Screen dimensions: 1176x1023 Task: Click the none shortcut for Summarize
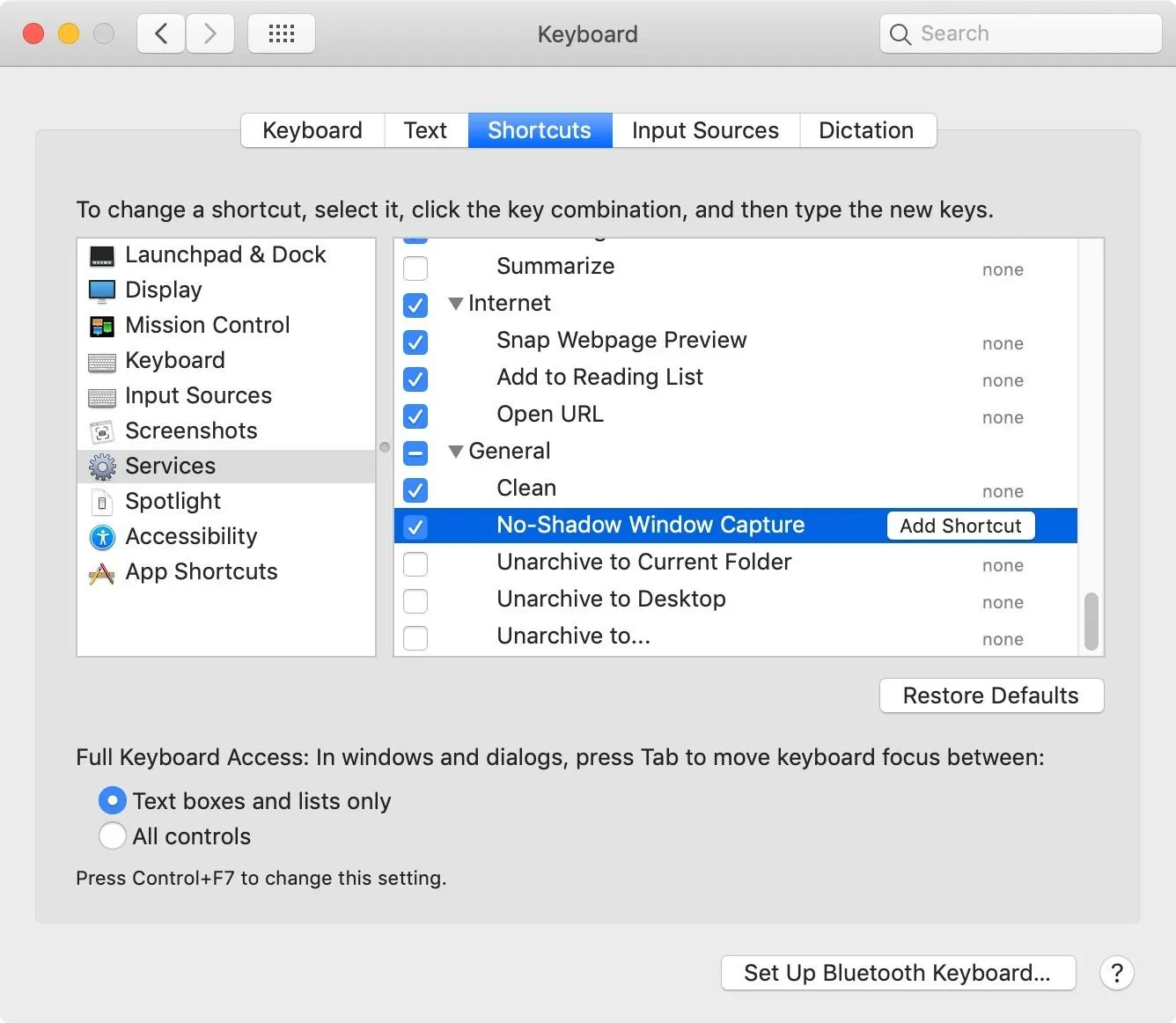click(1003, 269)
